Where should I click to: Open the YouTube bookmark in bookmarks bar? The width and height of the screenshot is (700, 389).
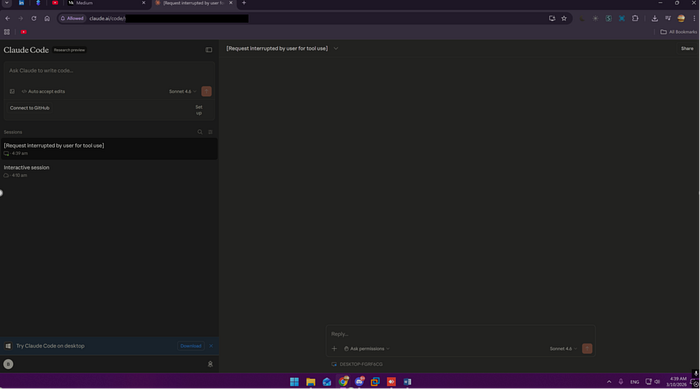[x=24, y=32]
